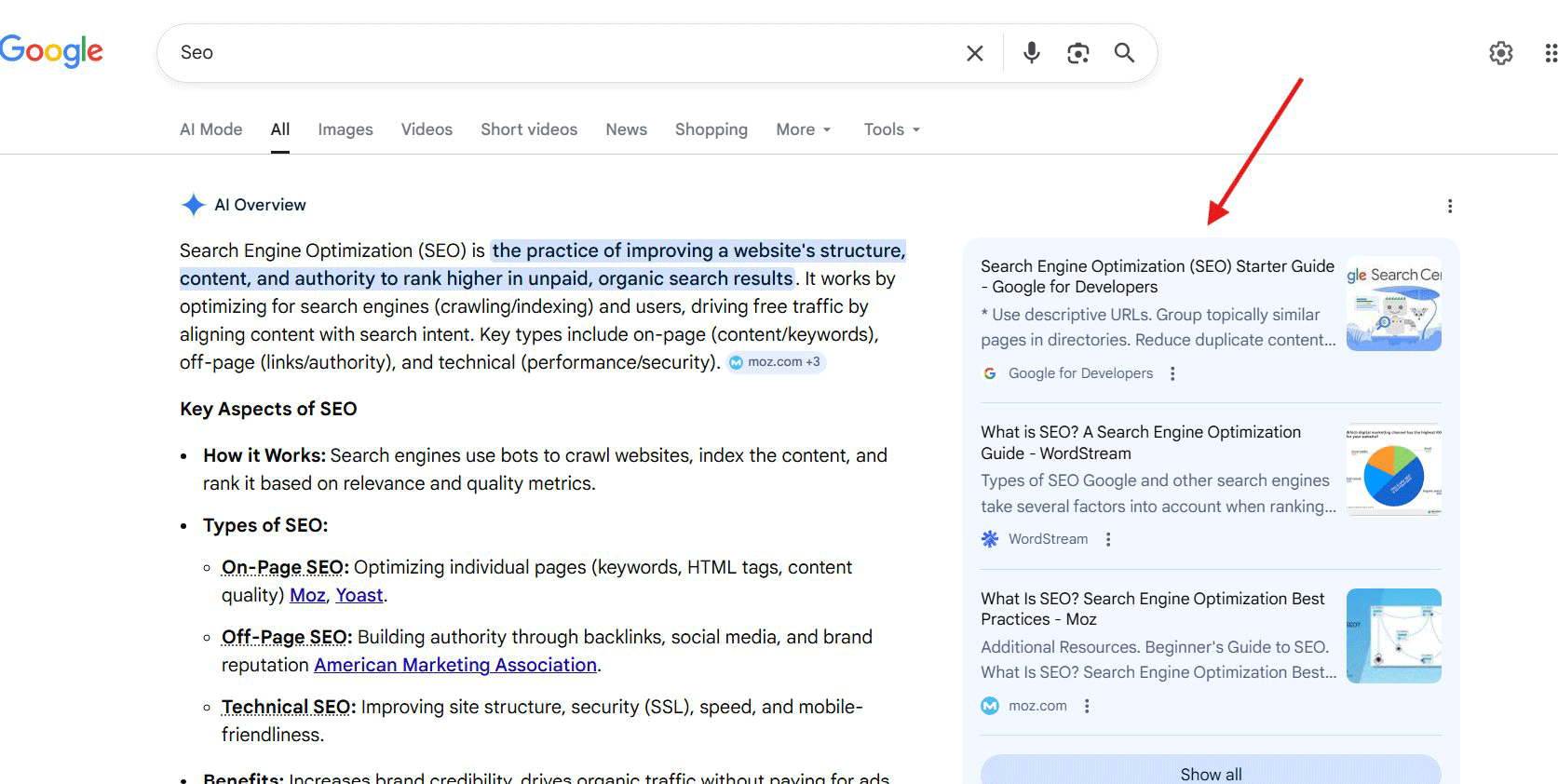Click the highlighted SEO definition text

pos(542,264)
